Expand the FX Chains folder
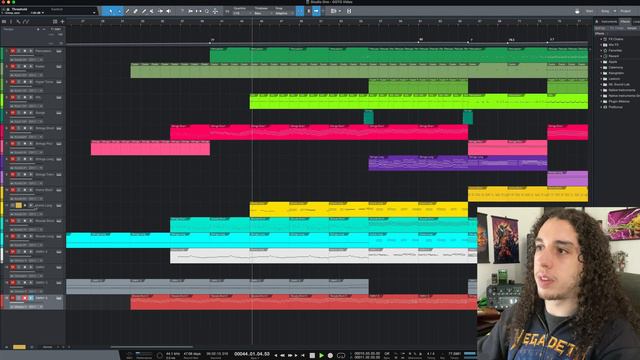The image size is (640, 360). [602, 39]
